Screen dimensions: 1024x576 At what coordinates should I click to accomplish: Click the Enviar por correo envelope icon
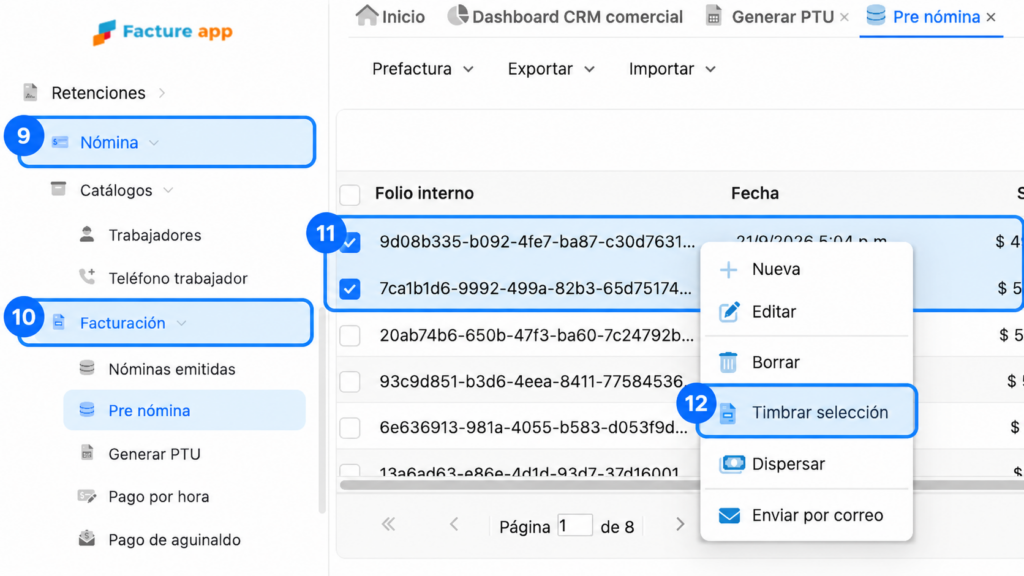[x=729, y=515]
